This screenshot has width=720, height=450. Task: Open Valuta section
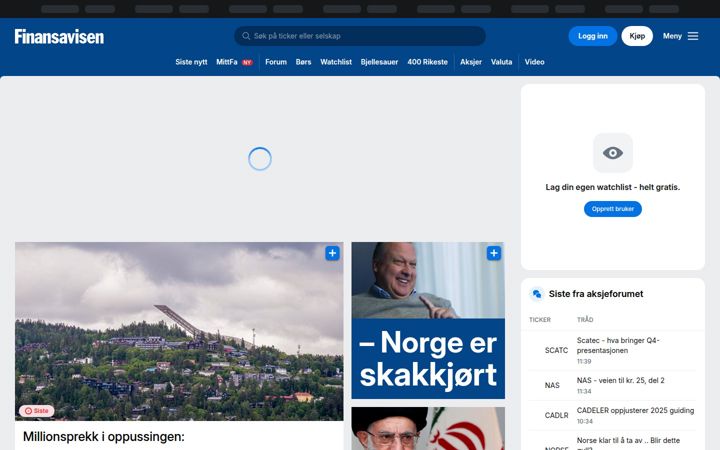[x=501, y=62]
